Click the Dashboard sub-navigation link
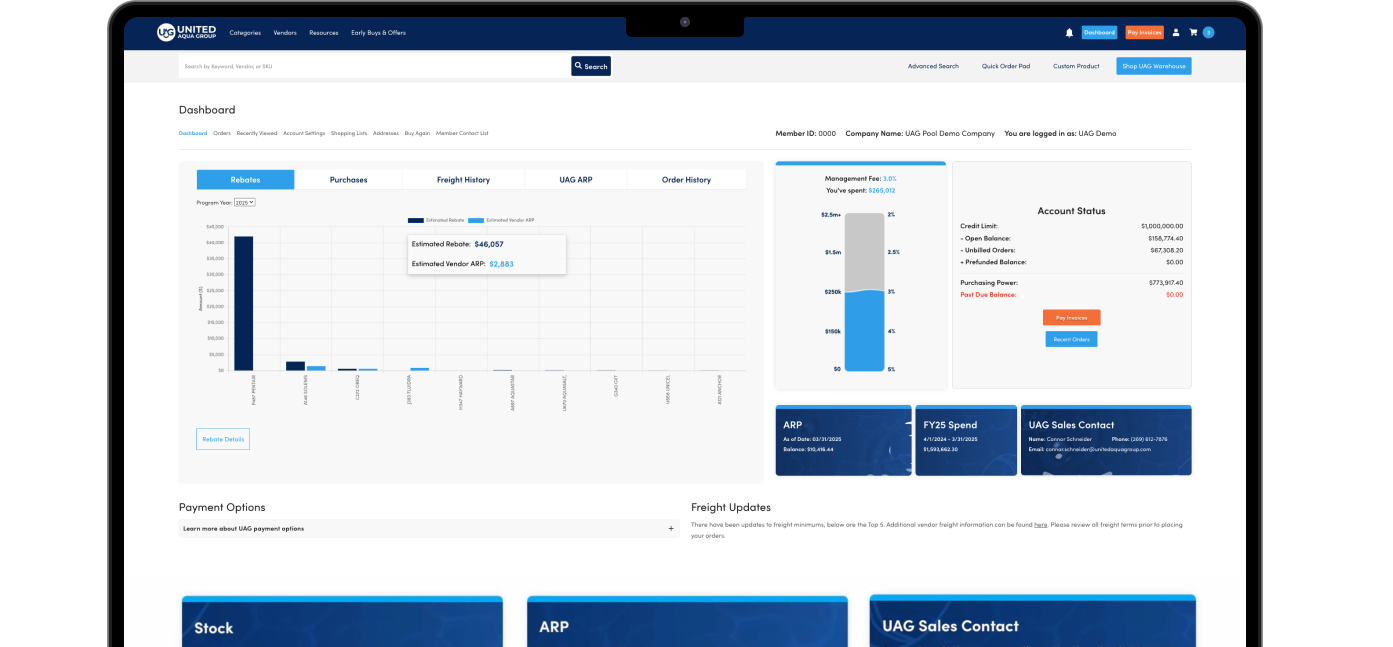 click(x=193, y=133)
